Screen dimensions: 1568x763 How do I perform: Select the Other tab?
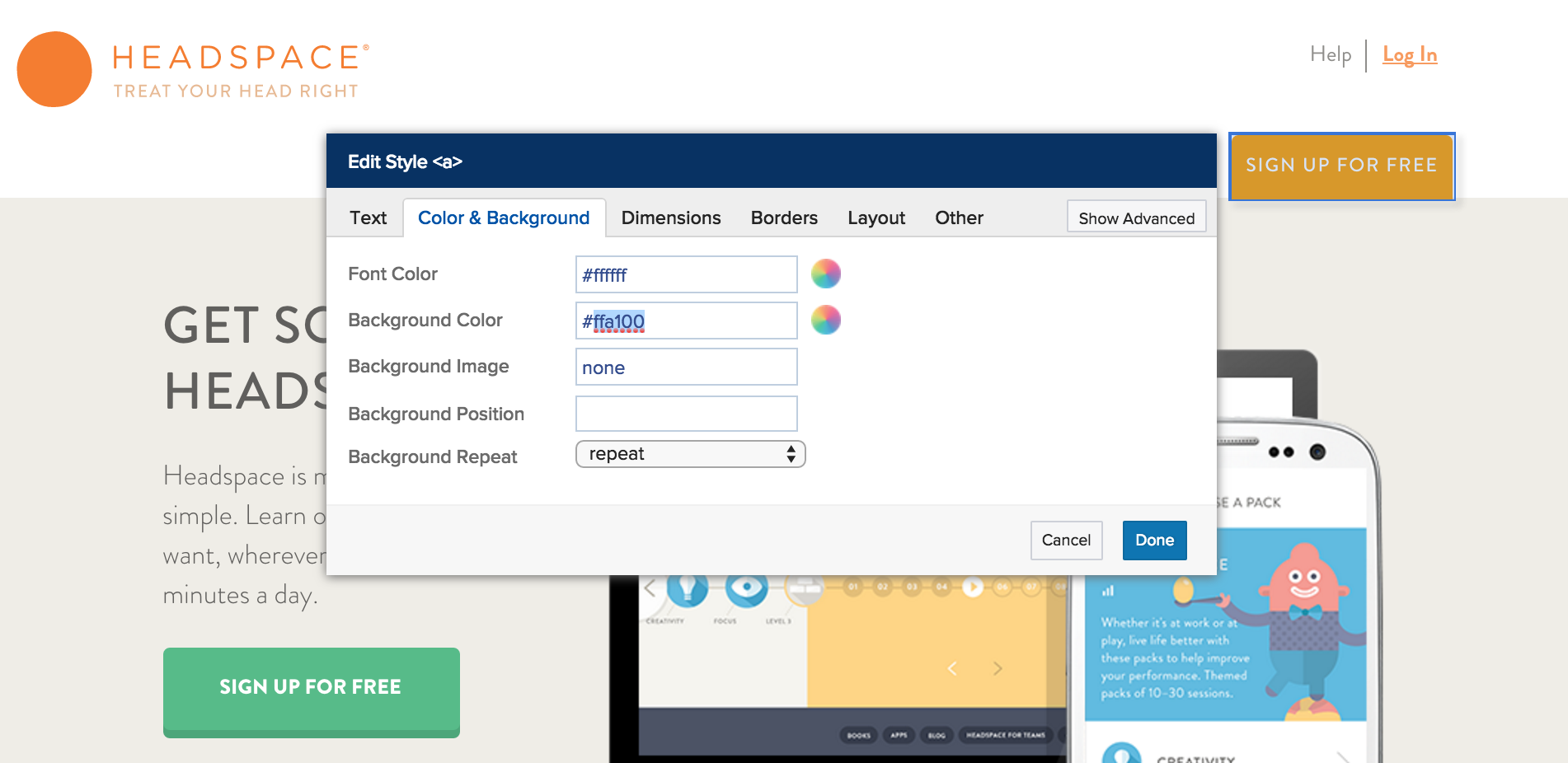tap(959, 218)
